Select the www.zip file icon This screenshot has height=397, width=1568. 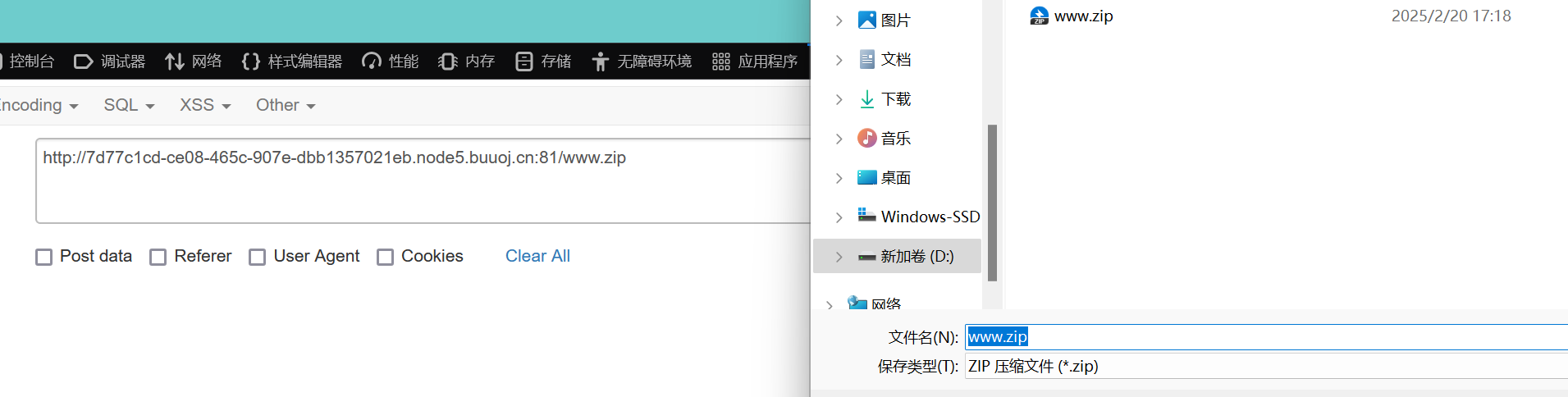point(1039,16)
